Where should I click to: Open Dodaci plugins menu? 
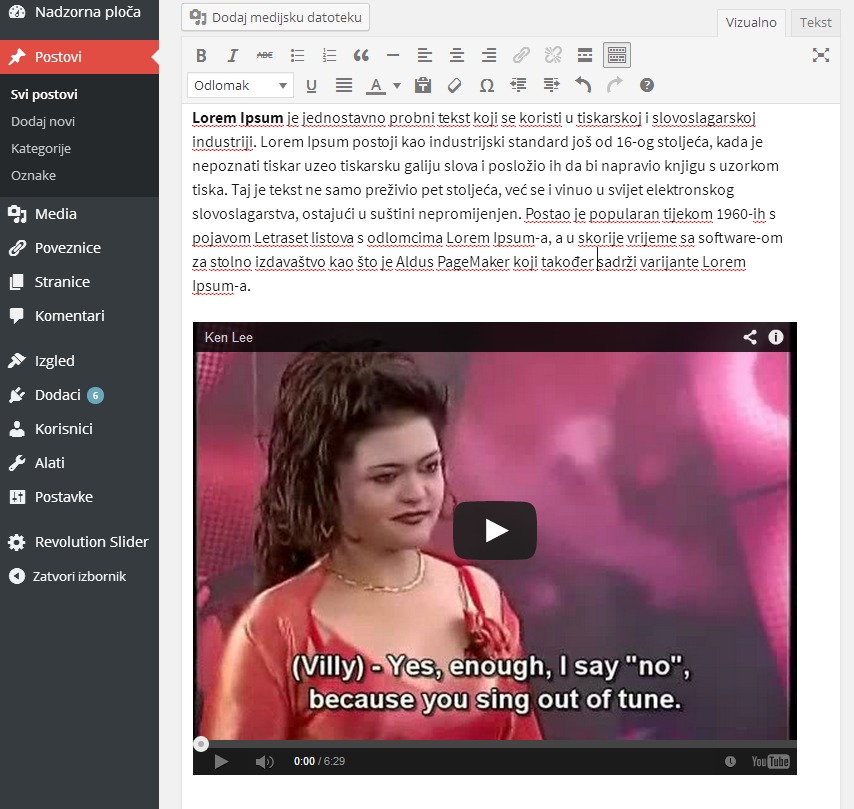80,395
